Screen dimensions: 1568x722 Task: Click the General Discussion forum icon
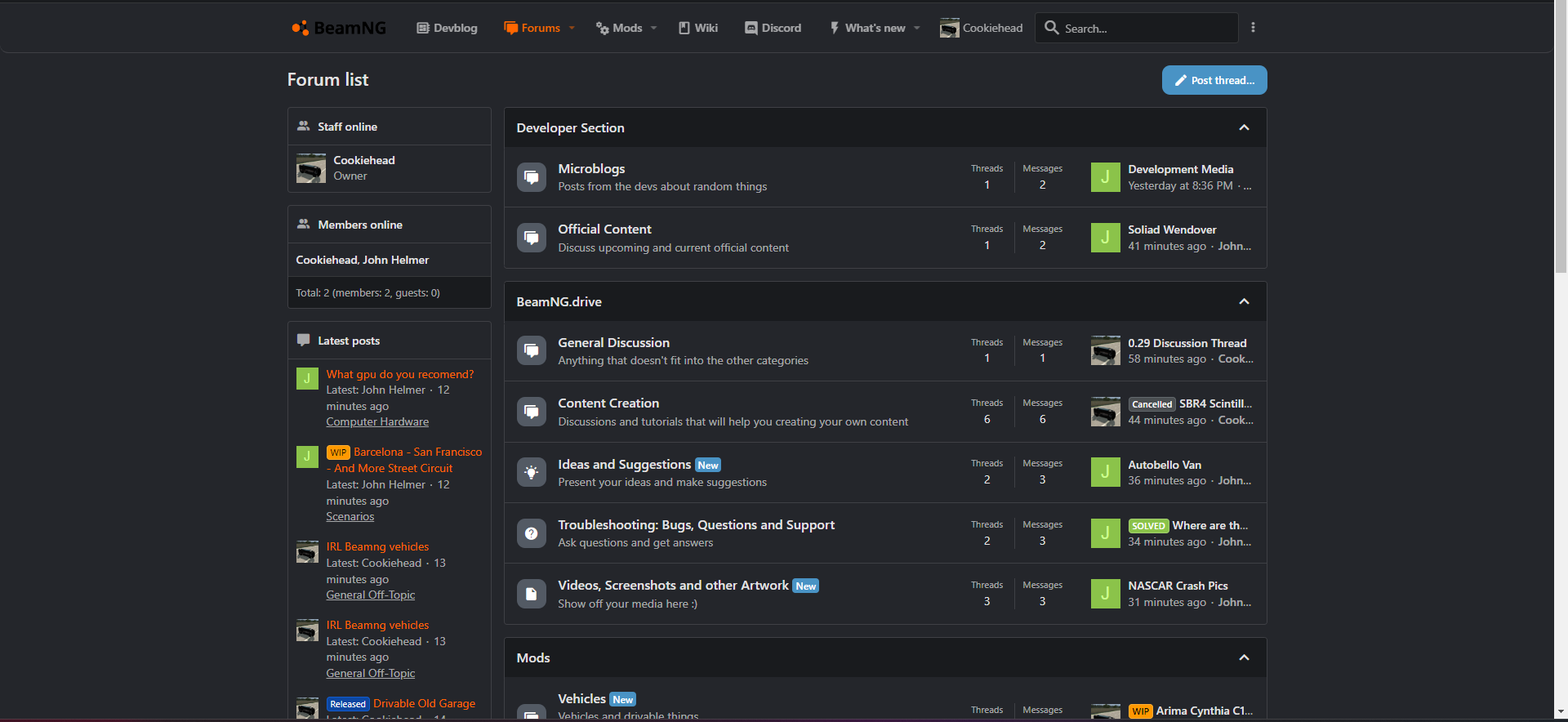[532, 351]
